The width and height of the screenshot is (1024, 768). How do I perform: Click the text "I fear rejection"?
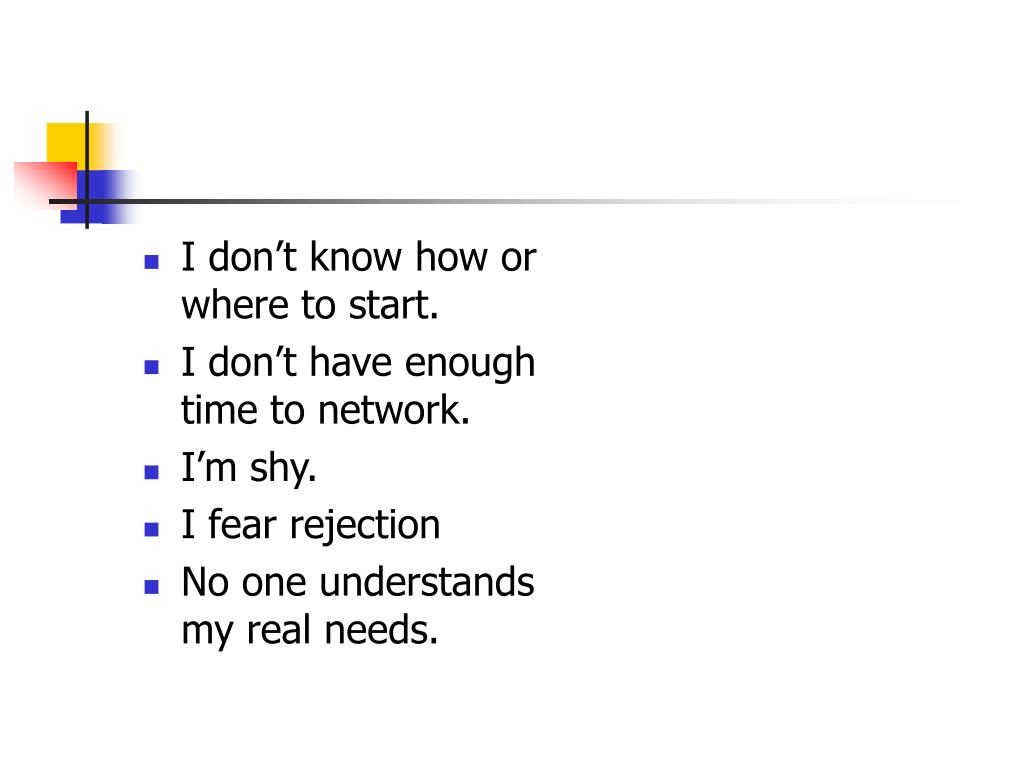(311, 525)
